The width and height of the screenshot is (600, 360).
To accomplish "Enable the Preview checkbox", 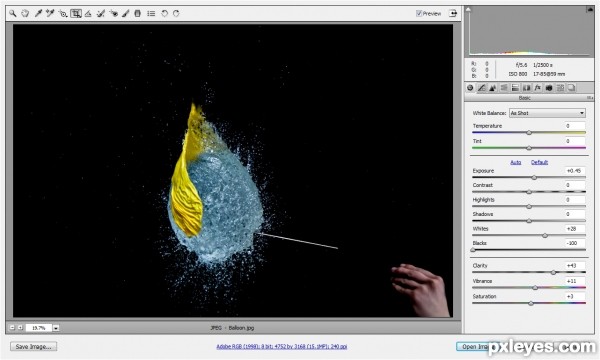I will coord(419,13).
